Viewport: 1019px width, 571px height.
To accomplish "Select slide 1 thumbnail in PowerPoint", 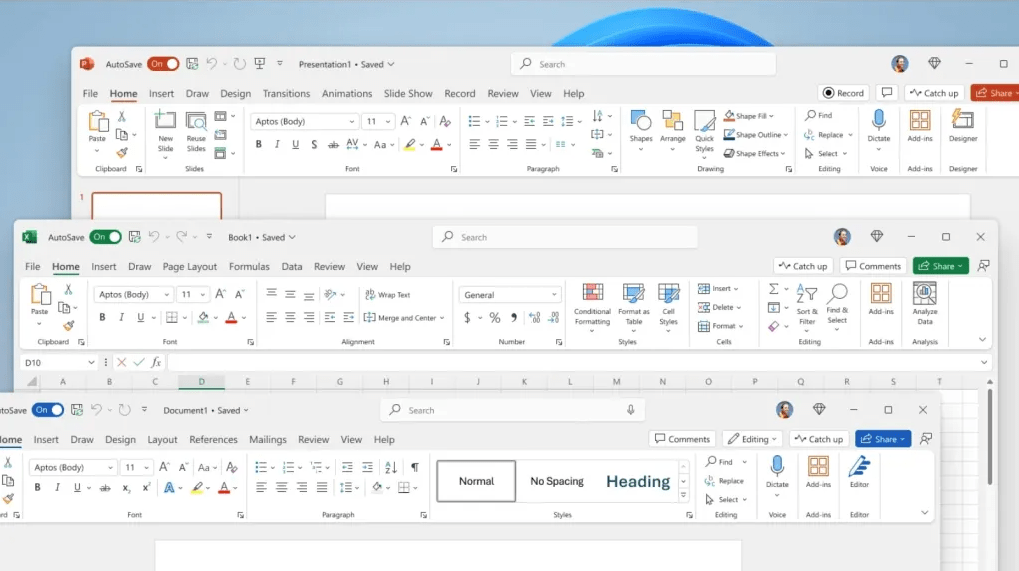I will 156,205.
